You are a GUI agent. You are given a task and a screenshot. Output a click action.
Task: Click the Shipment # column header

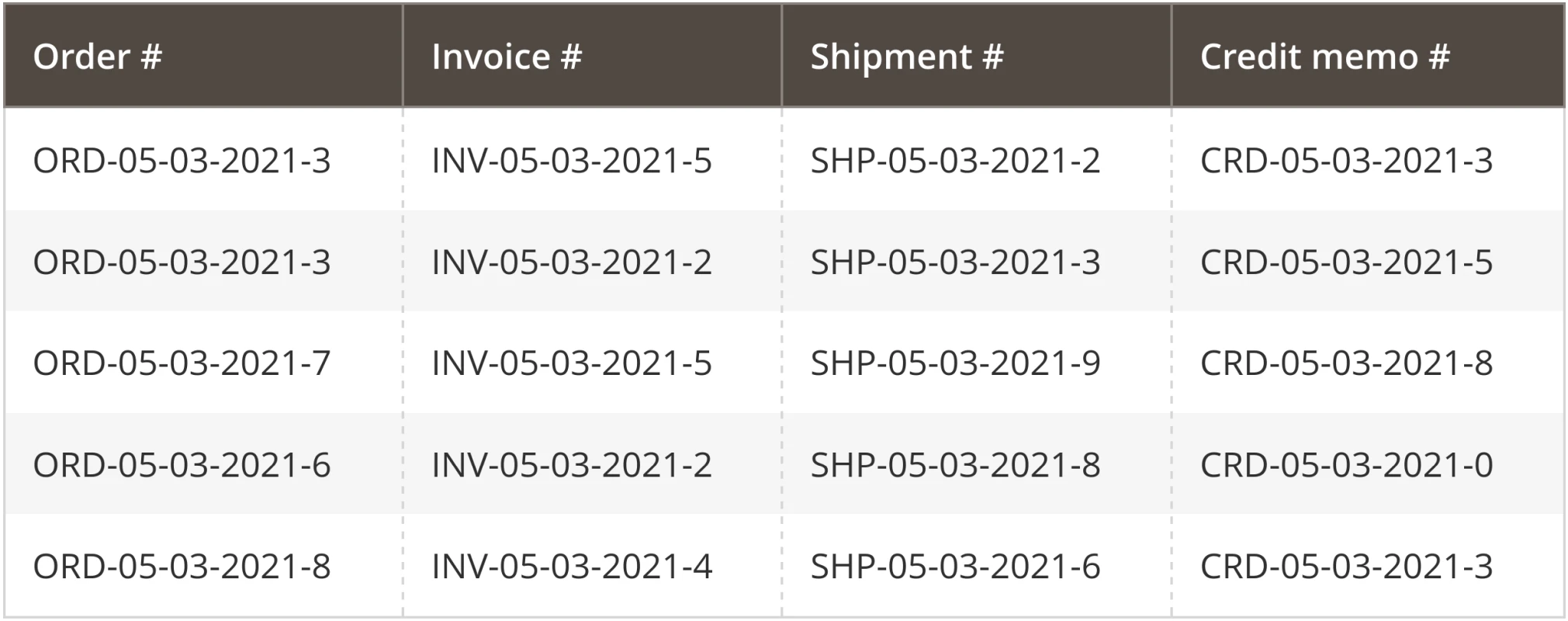point(906,57)
